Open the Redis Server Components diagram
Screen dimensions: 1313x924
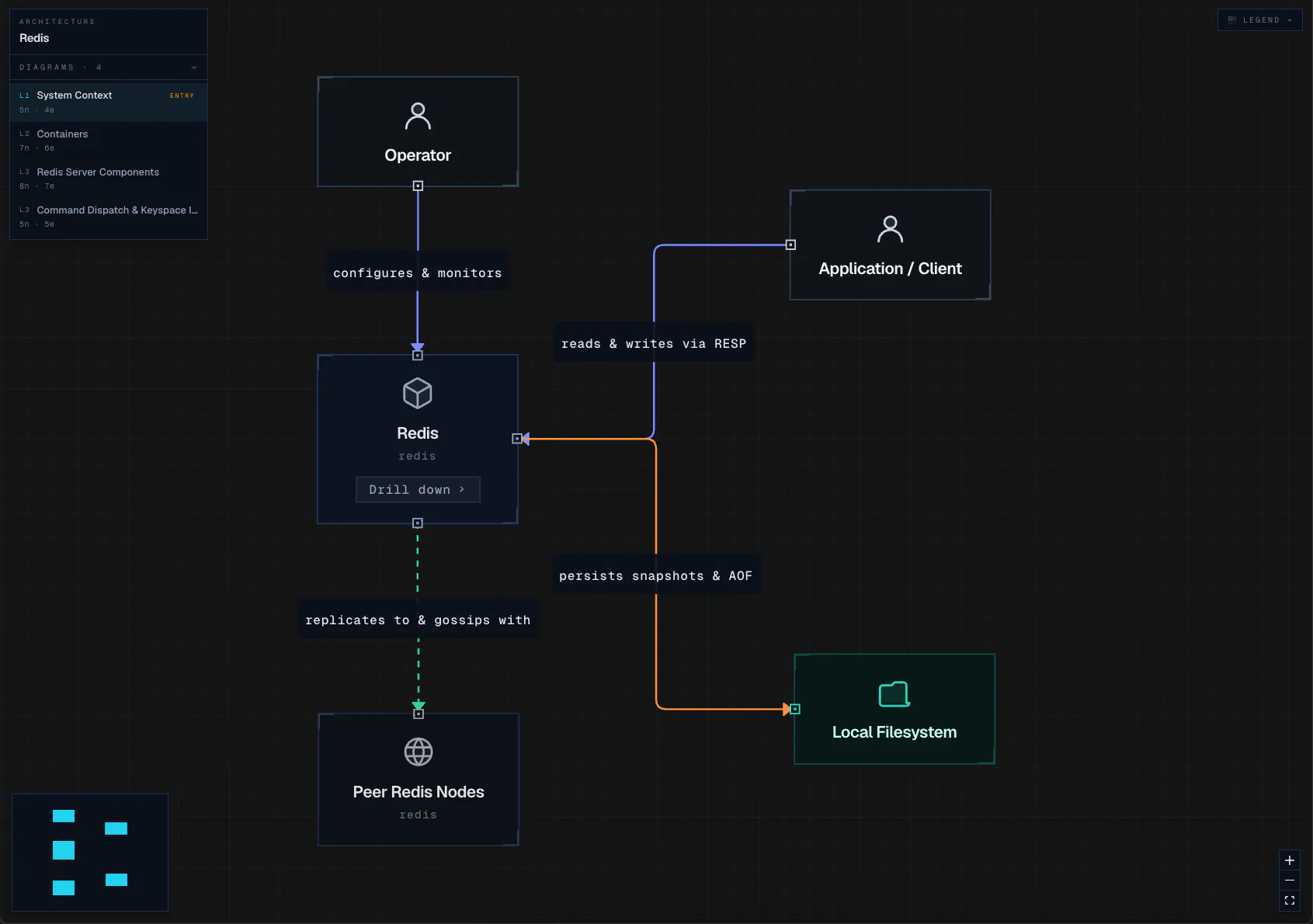[109, 179]
